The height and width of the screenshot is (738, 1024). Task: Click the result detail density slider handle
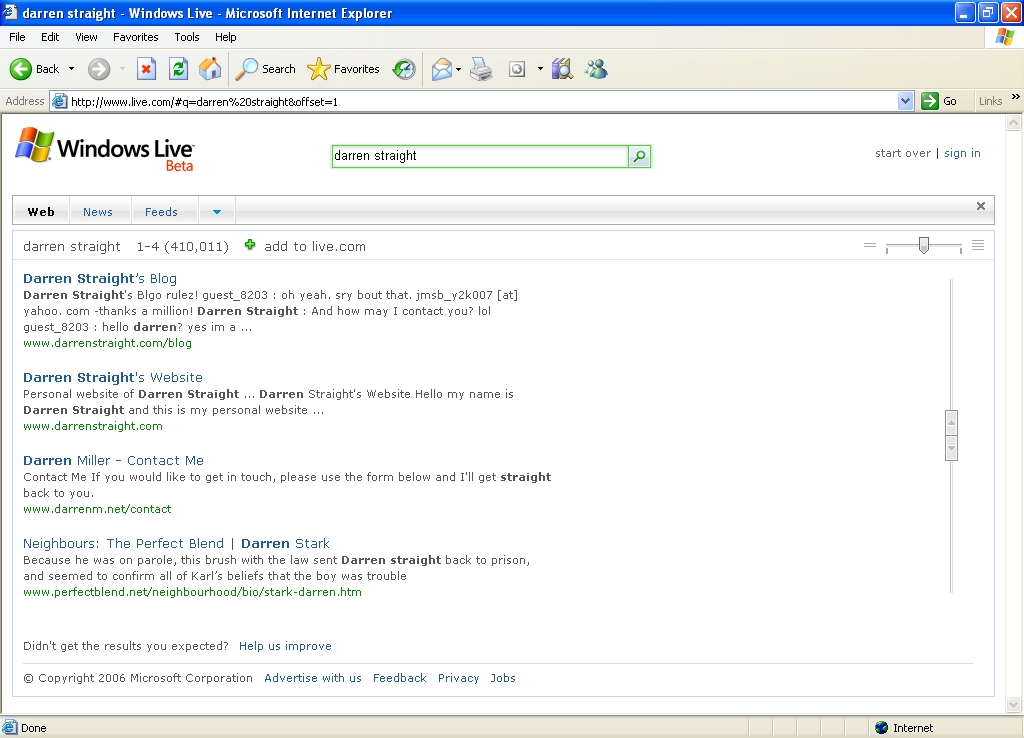[x=924, y=245]
